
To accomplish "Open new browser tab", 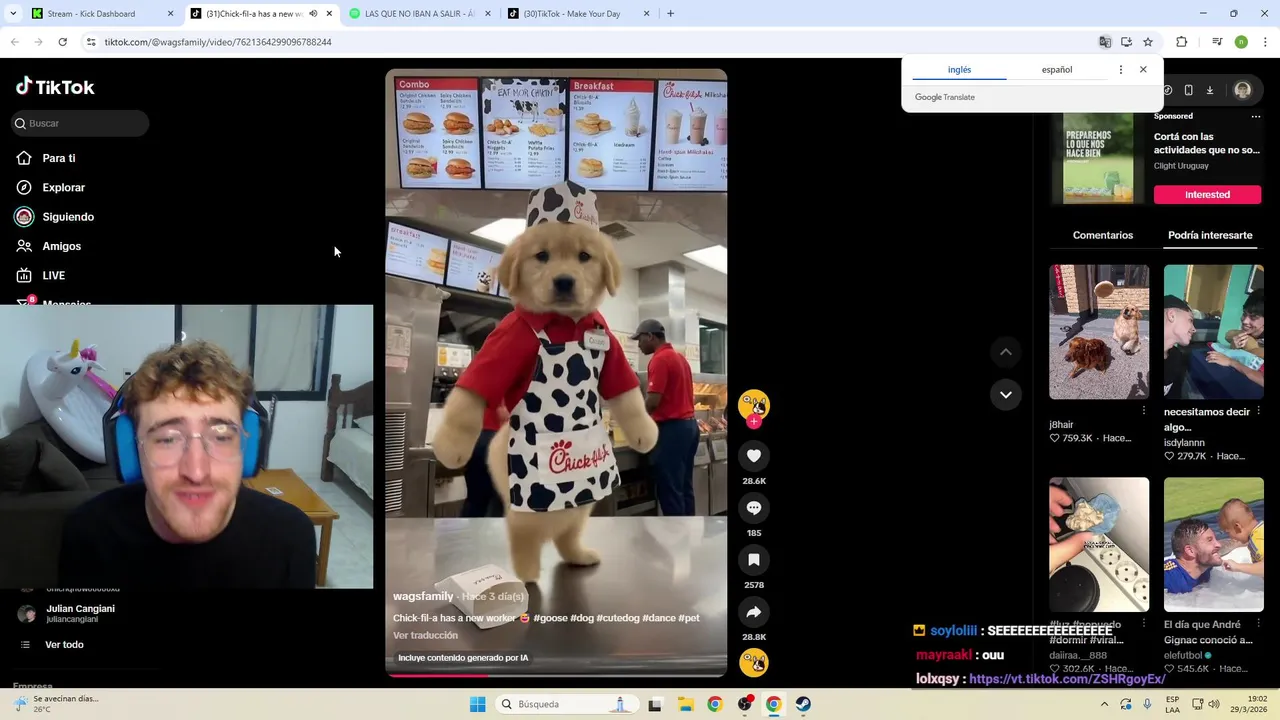I will [670, 14].
